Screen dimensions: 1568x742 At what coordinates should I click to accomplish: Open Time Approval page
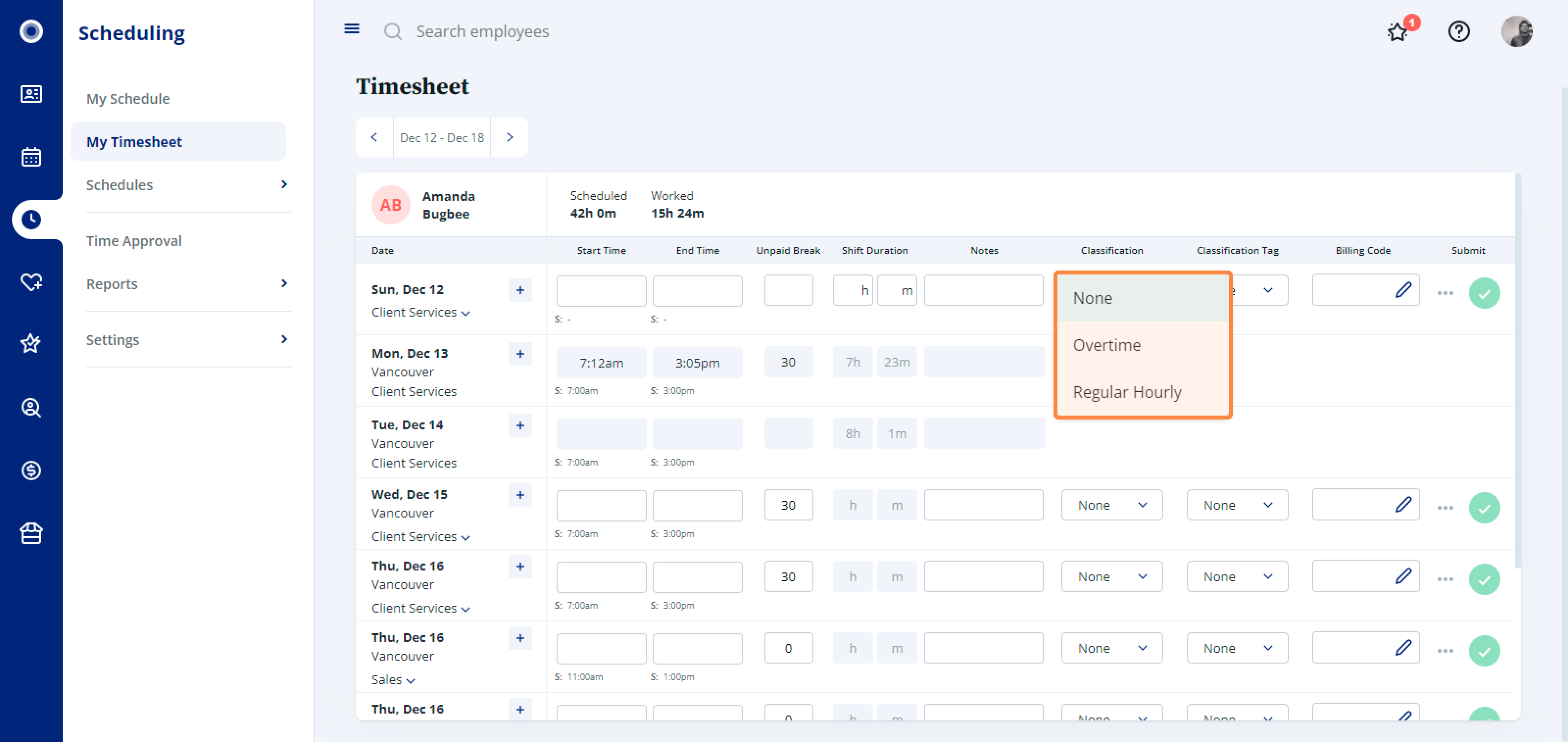[134, 241]
